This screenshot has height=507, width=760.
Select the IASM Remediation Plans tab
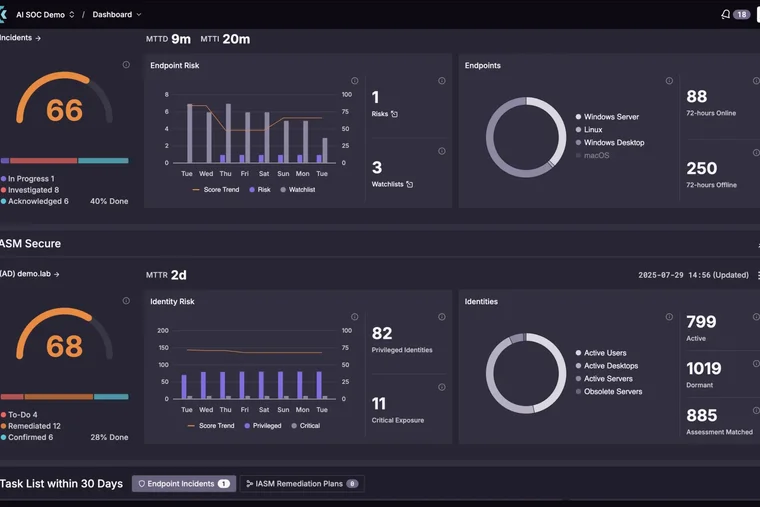click(x=302, y=484)
